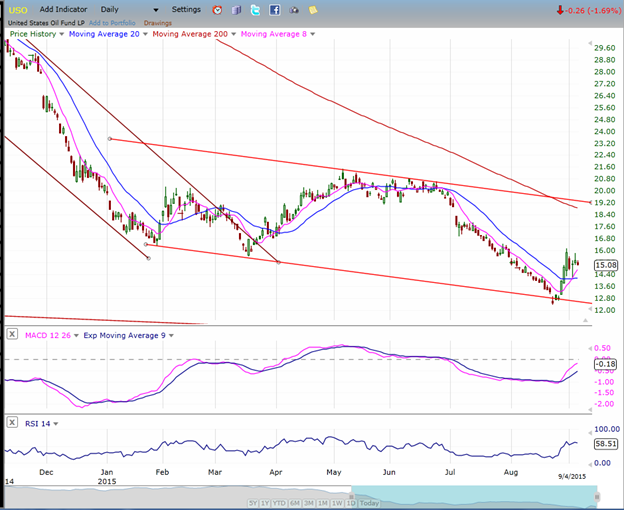Screen dimensions: 624x510
Task: Open the Add Indicator menu
Action: (61, 9)
